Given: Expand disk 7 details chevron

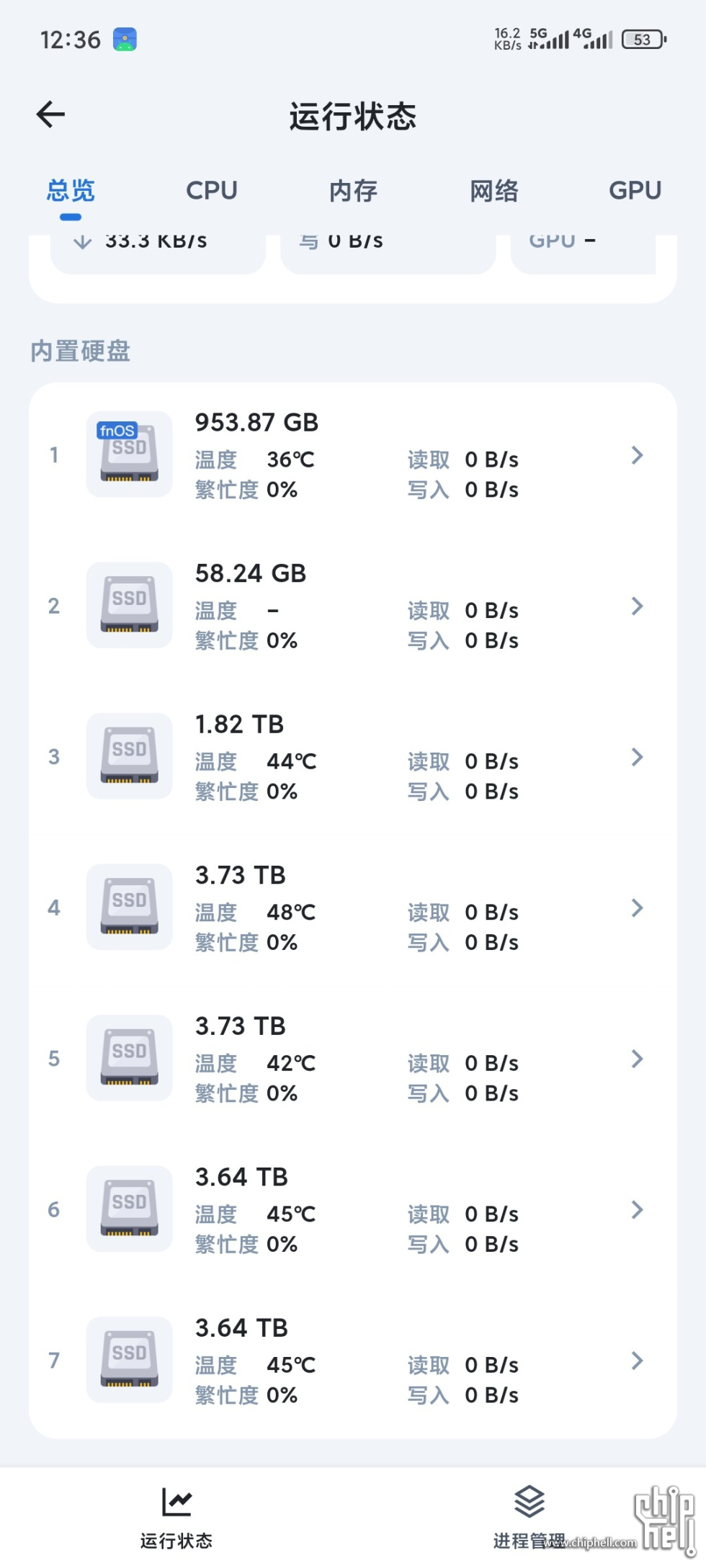Looking at the screenshot, I should pyautogui.click(x=637, y=1361).
